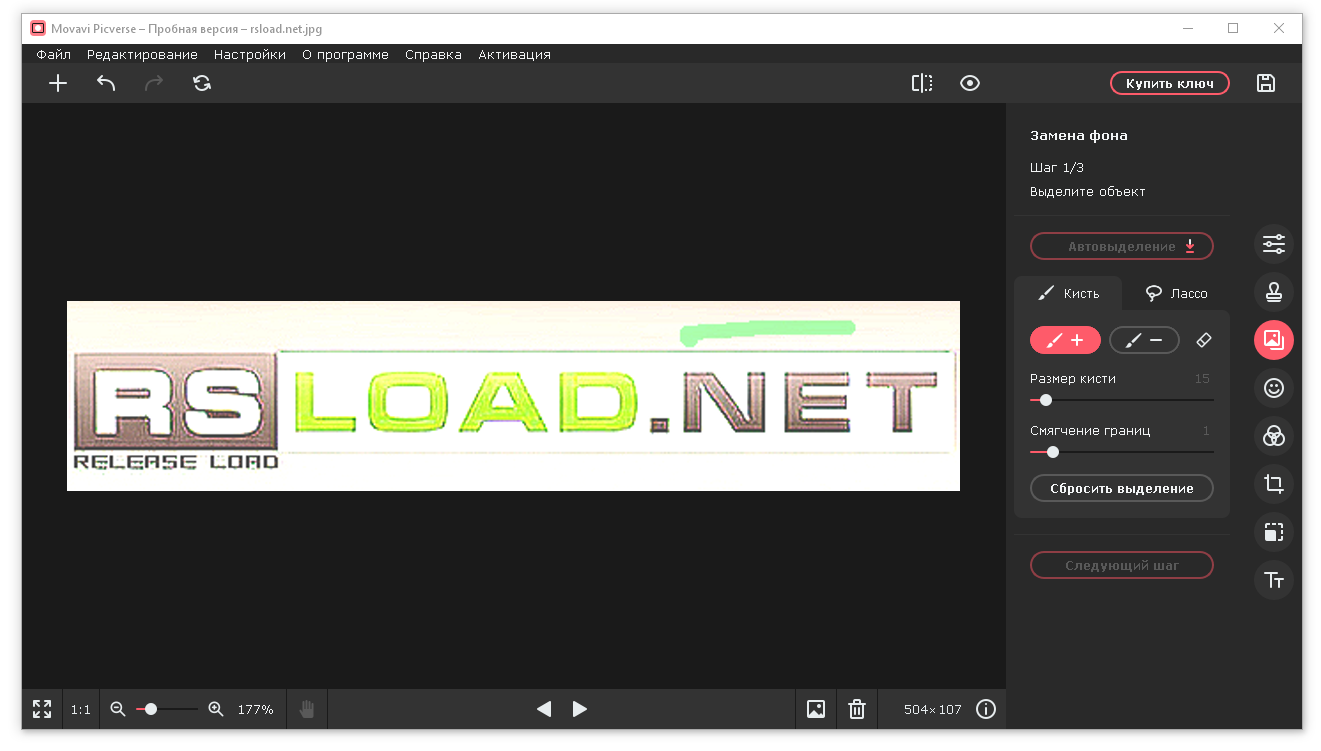Zoom in with the plus magnifier
This screenshot has width=1321, height=751.
coord(216,709)
